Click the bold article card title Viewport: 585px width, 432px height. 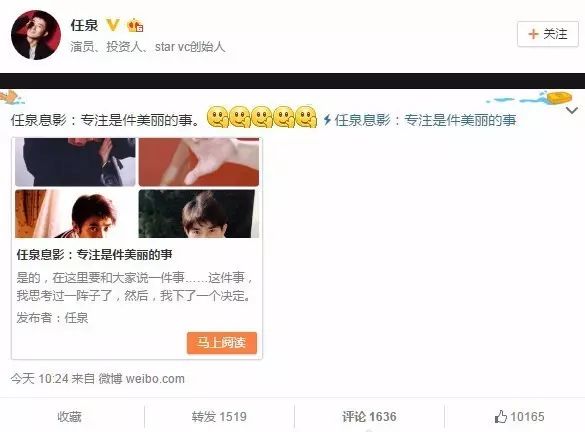click(x=94, y=255)
